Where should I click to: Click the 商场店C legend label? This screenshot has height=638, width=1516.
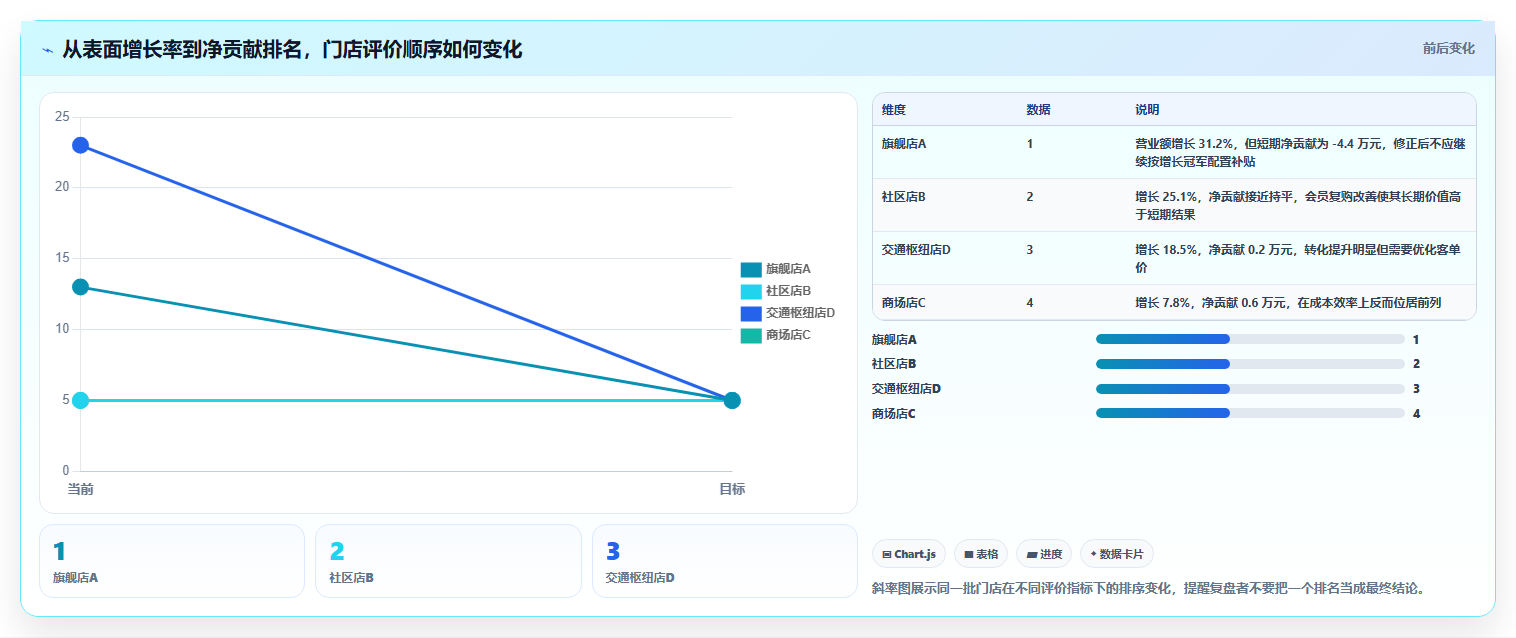point(788,335)
